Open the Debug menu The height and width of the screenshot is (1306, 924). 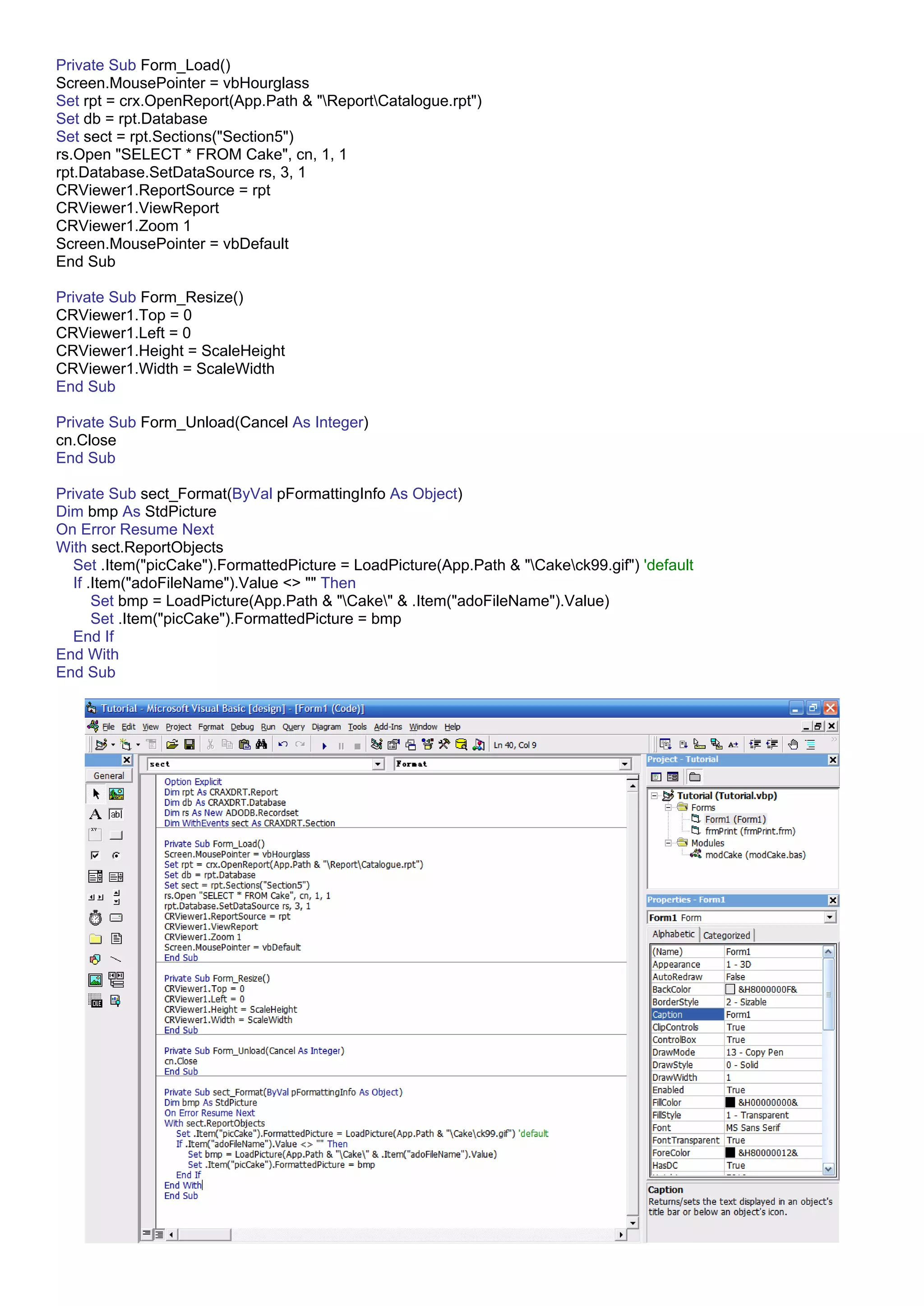242,727
